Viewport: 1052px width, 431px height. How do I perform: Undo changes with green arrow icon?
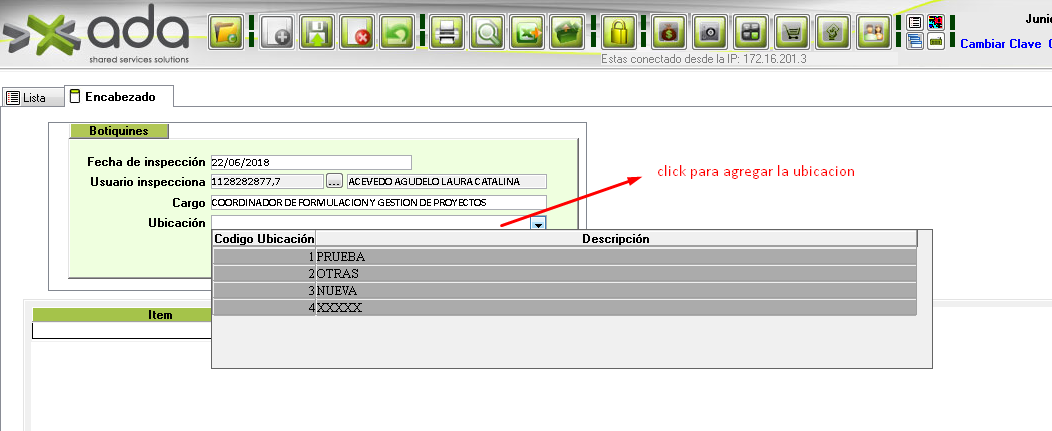click(x=397, y=32)
